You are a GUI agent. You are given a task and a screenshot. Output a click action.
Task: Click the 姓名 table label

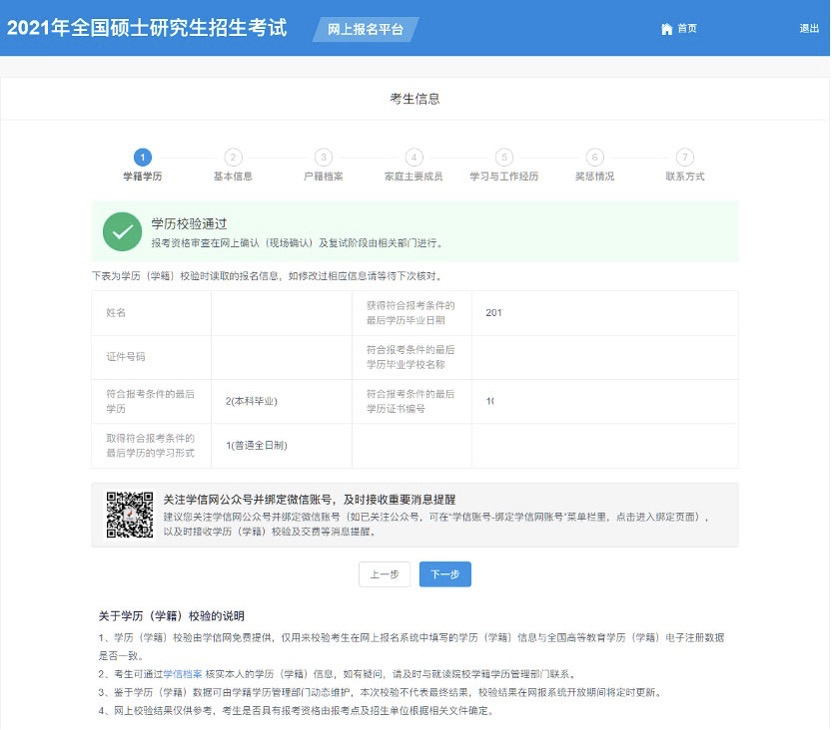click(116, 312)
